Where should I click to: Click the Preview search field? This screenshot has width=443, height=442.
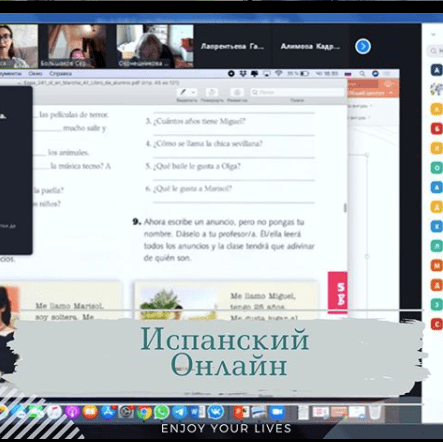coord(297,92)
